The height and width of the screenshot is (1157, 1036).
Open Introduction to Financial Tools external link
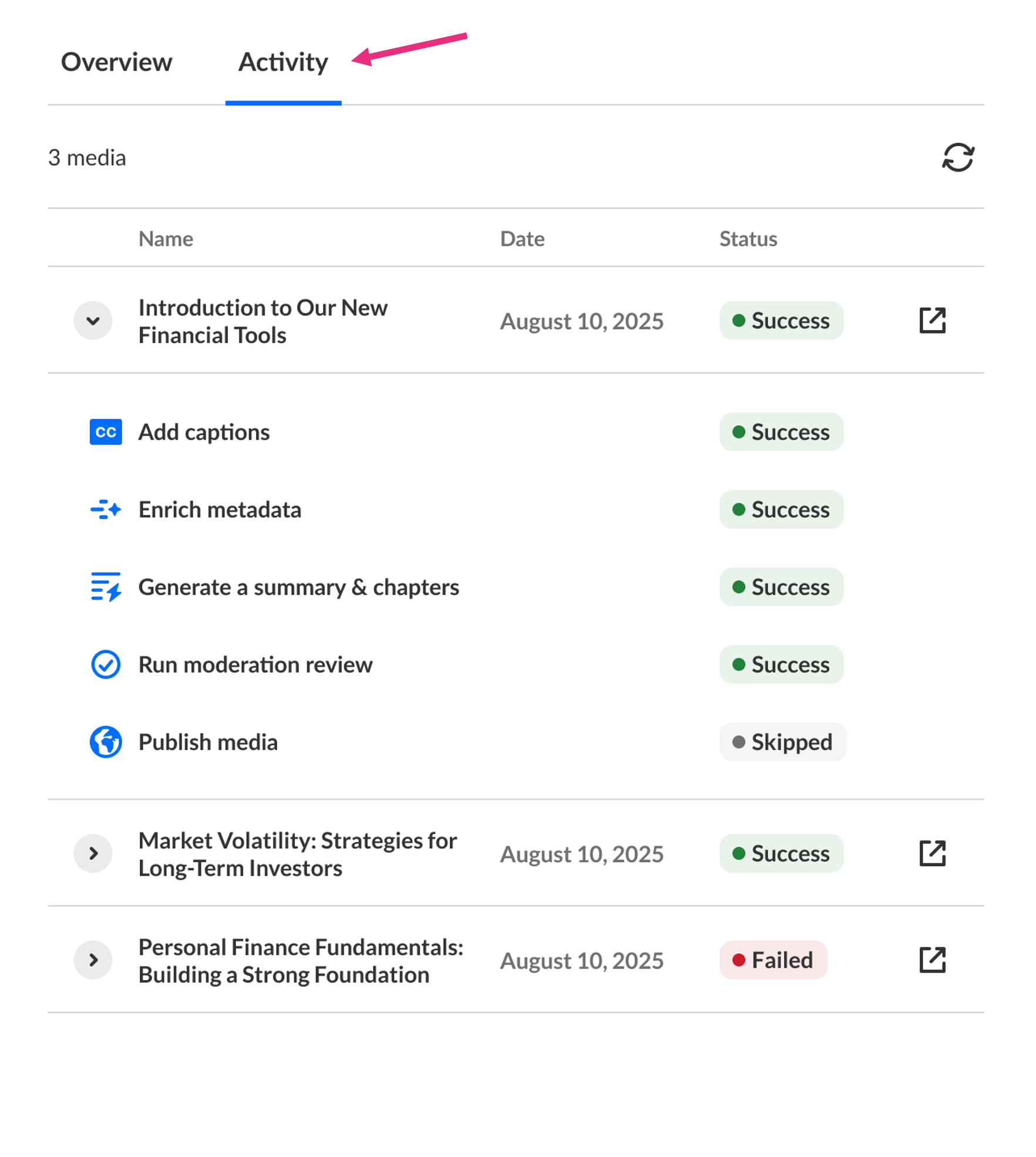(x=931, y=321)
